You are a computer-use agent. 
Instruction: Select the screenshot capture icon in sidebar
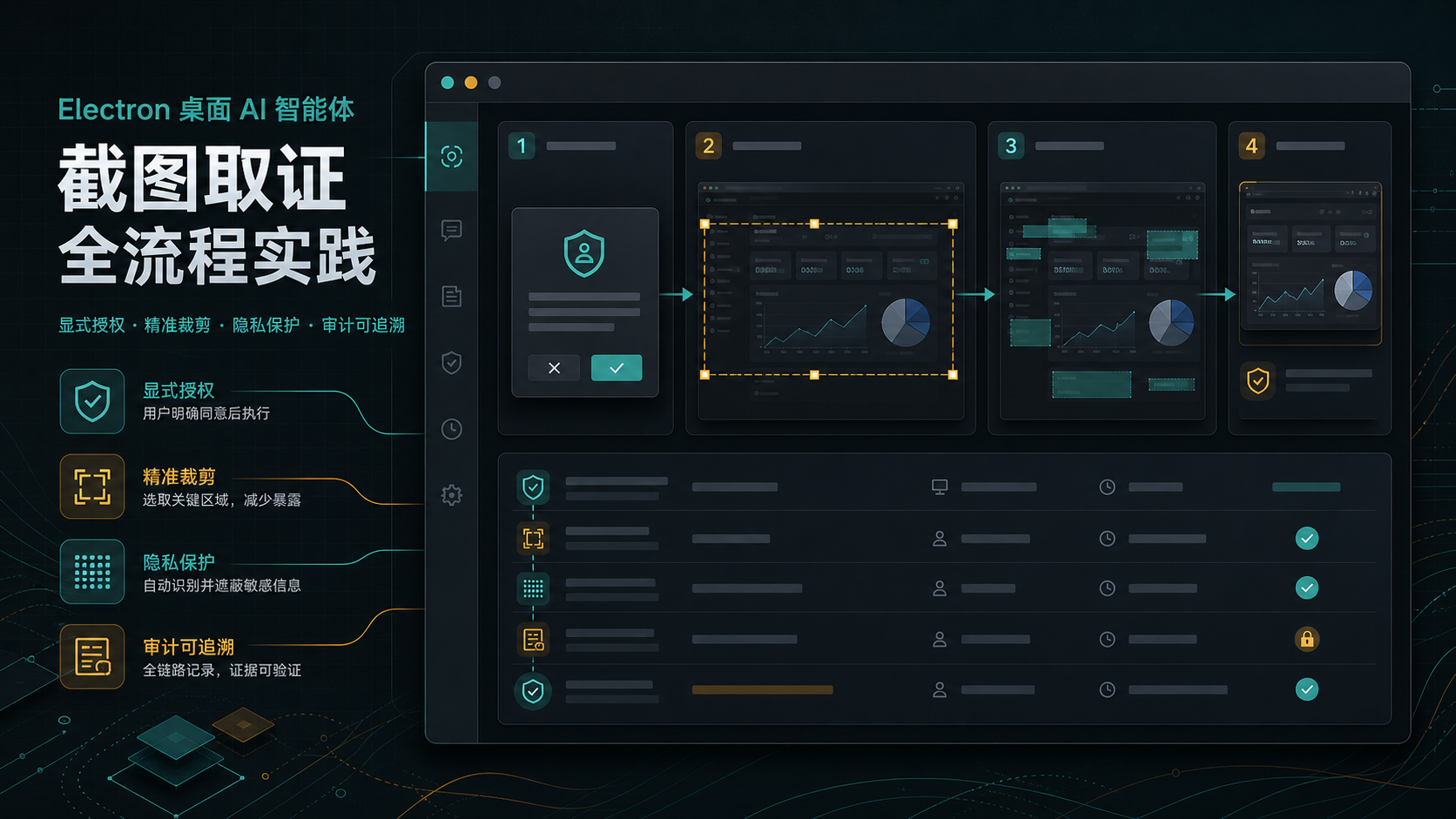coord(451,157)
